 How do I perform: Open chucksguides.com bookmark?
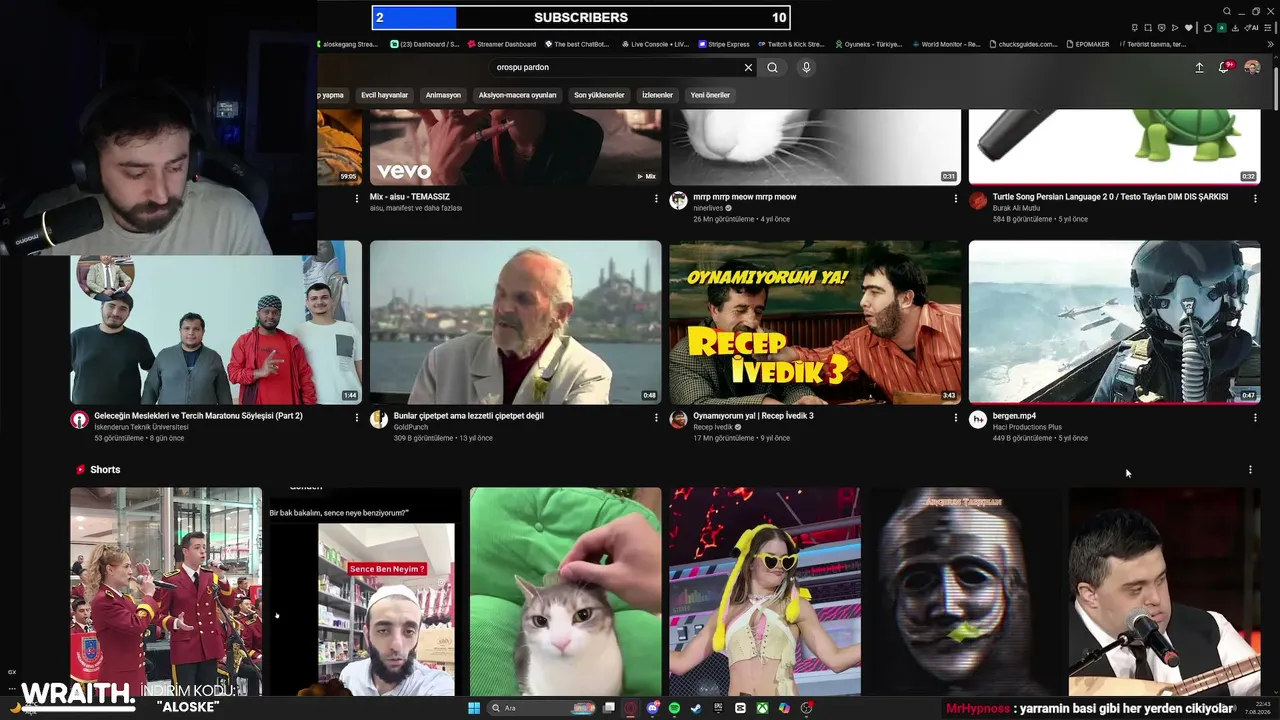click(1024, 44)
